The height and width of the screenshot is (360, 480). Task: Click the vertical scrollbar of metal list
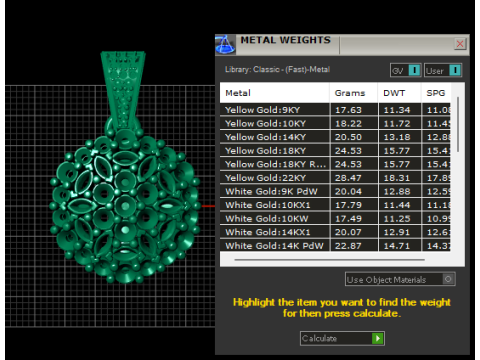click(458, 124)
